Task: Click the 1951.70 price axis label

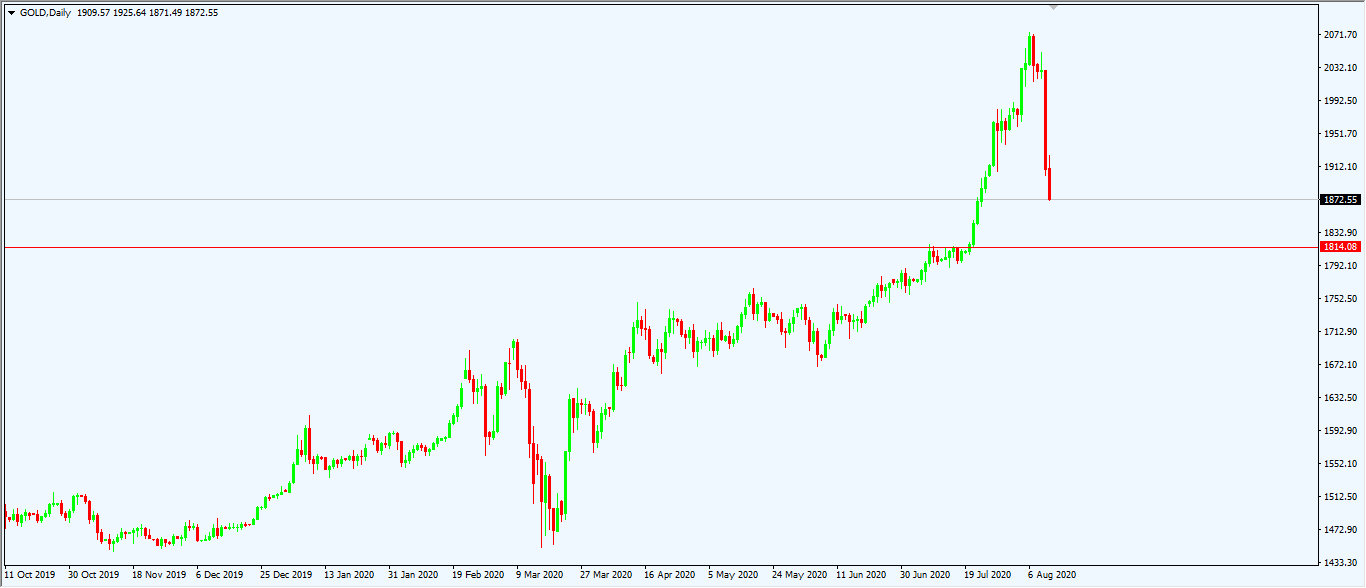Action: [1340, 134]
